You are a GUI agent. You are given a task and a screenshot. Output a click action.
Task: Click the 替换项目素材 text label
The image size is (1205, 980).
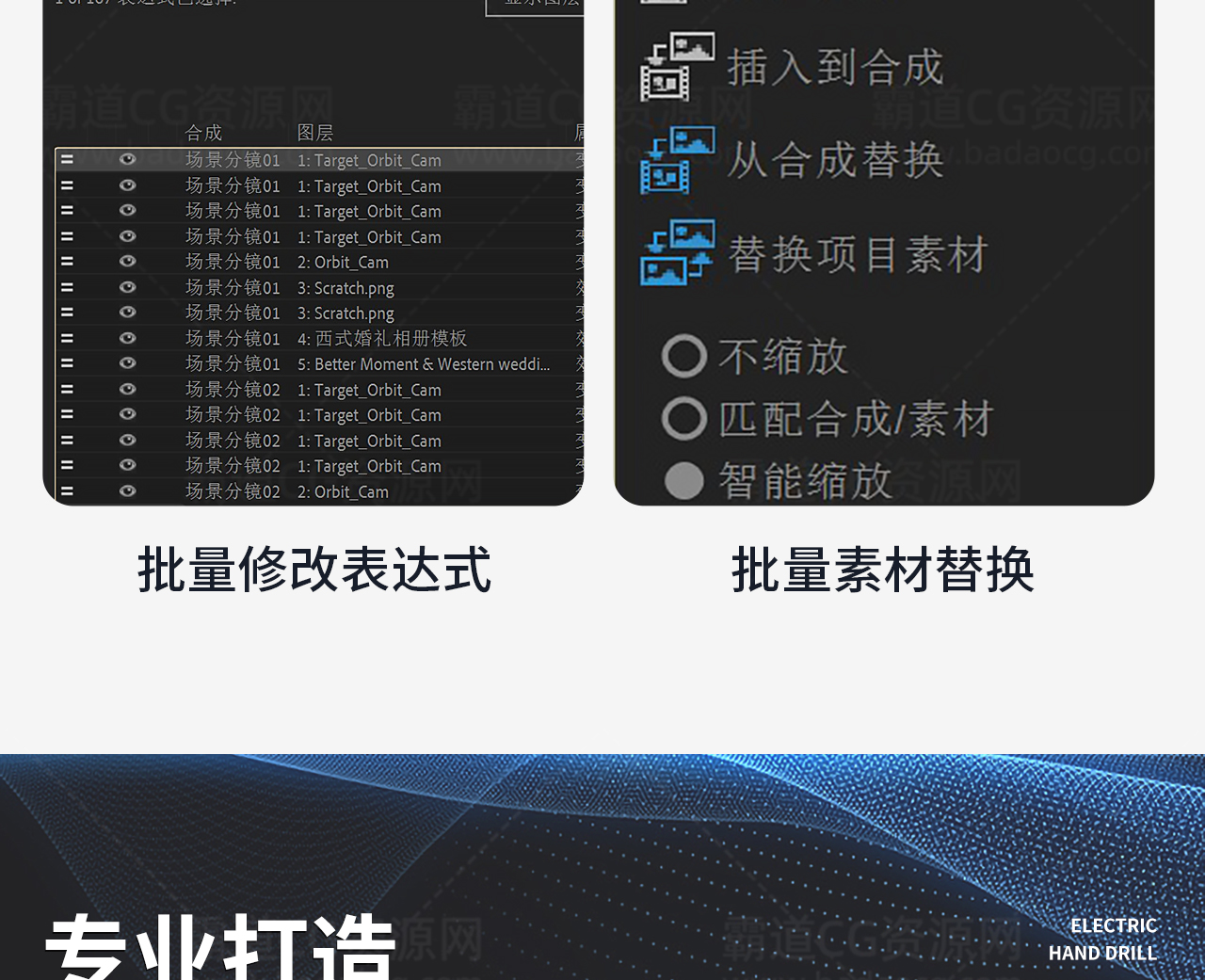tap(858, 255)
